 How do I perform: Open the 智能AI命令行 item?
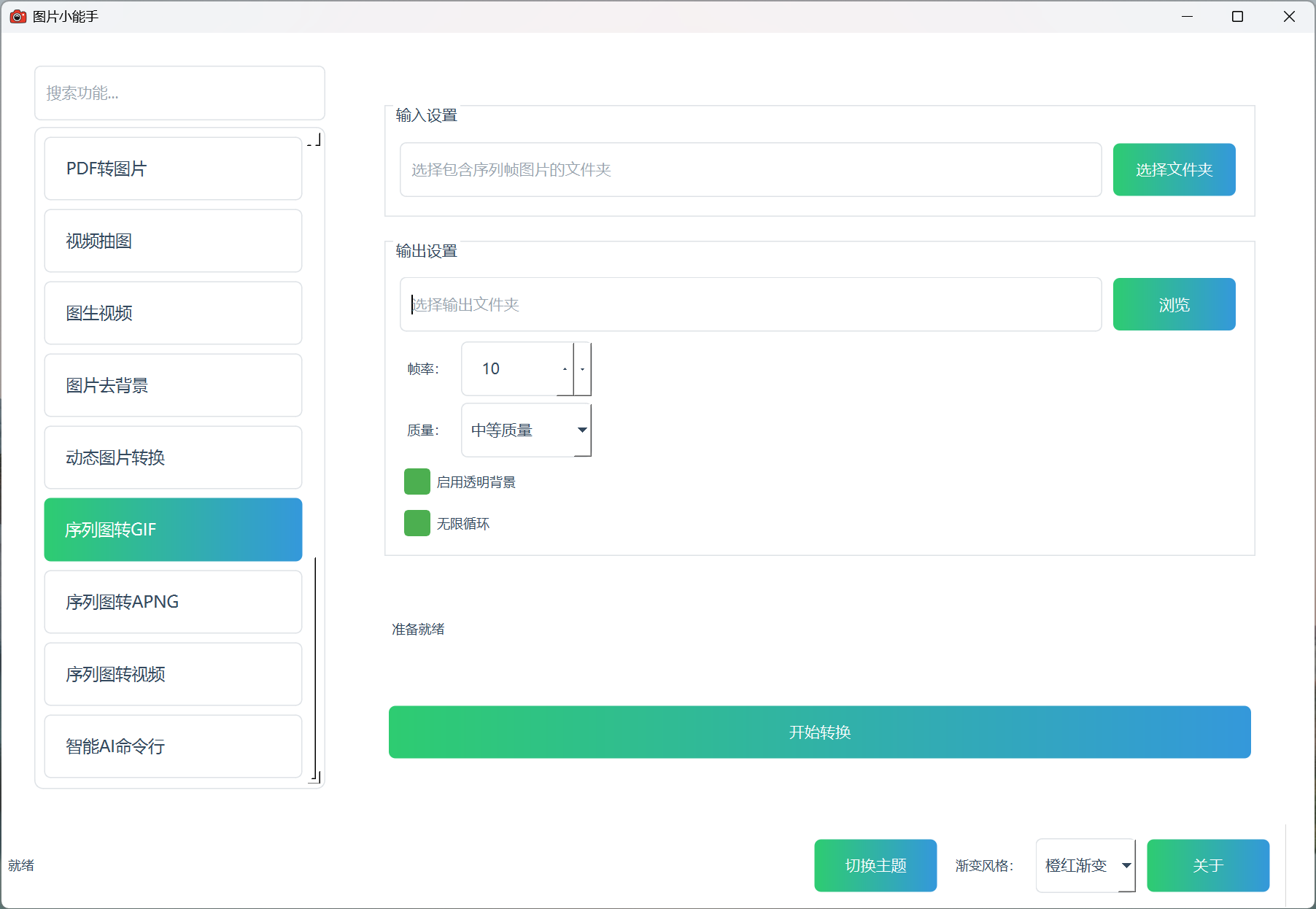coord(173,746)
